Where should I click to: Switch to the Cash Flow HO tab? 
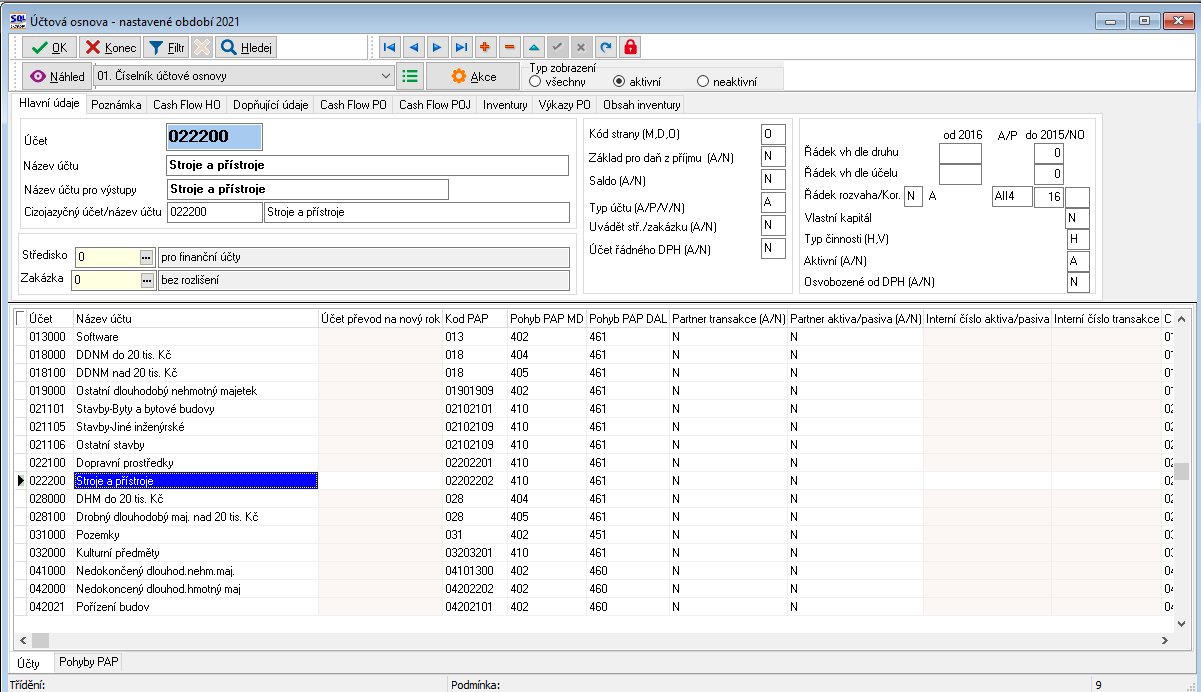pyautogui.click(x=186, y=104)
